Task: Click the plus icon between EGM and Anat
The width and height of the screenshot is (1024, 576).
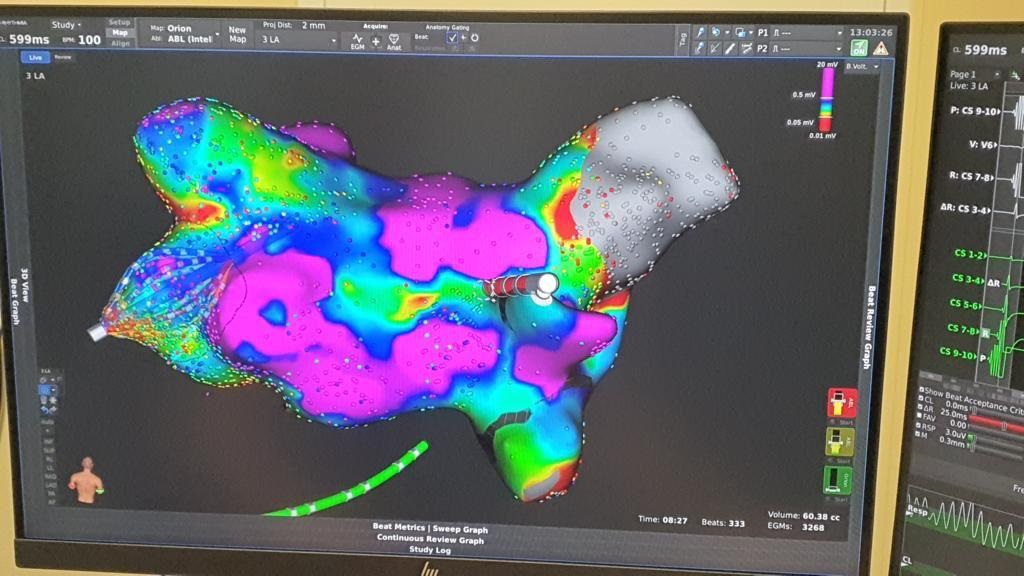Action: (x=376, y=42)
